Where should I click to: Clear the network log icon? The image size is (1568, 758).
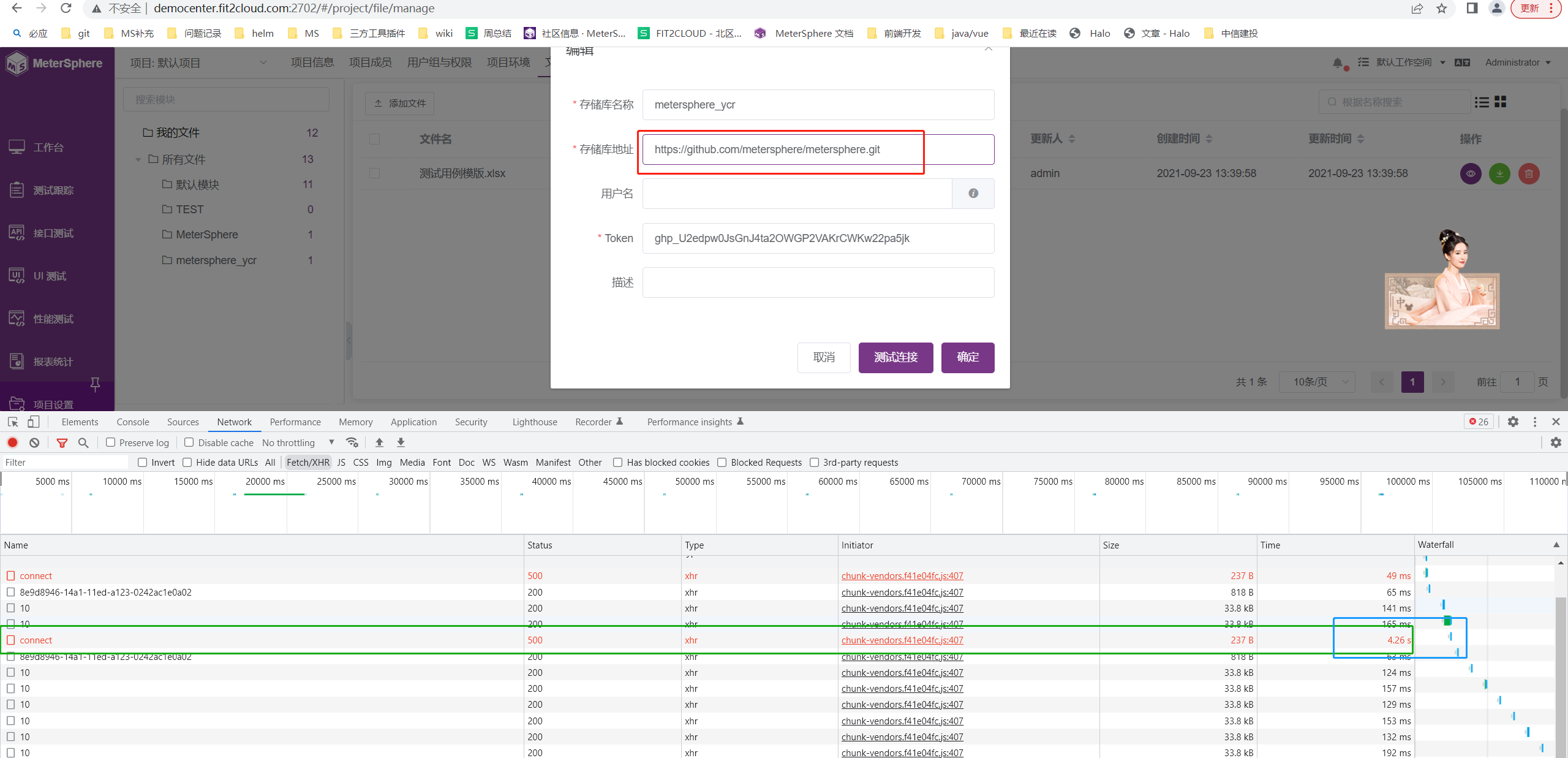(34, 442)
